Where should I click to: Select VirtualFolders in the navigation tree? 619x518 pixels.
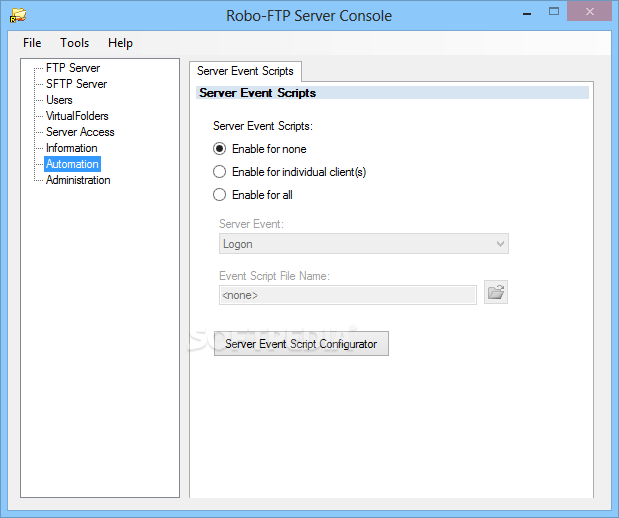point(77,116)
